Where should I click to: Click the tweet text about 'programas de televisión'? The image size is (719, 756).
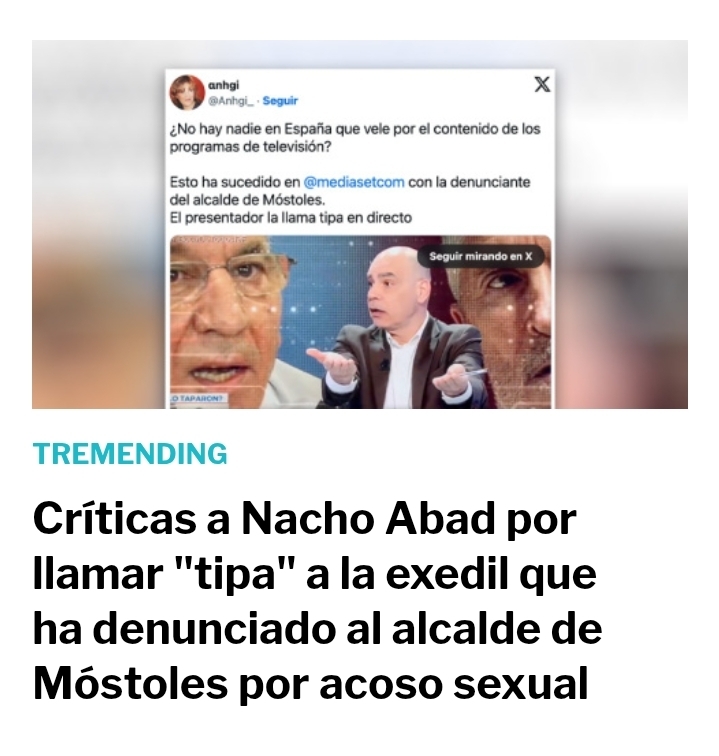[x=354, y=138]
